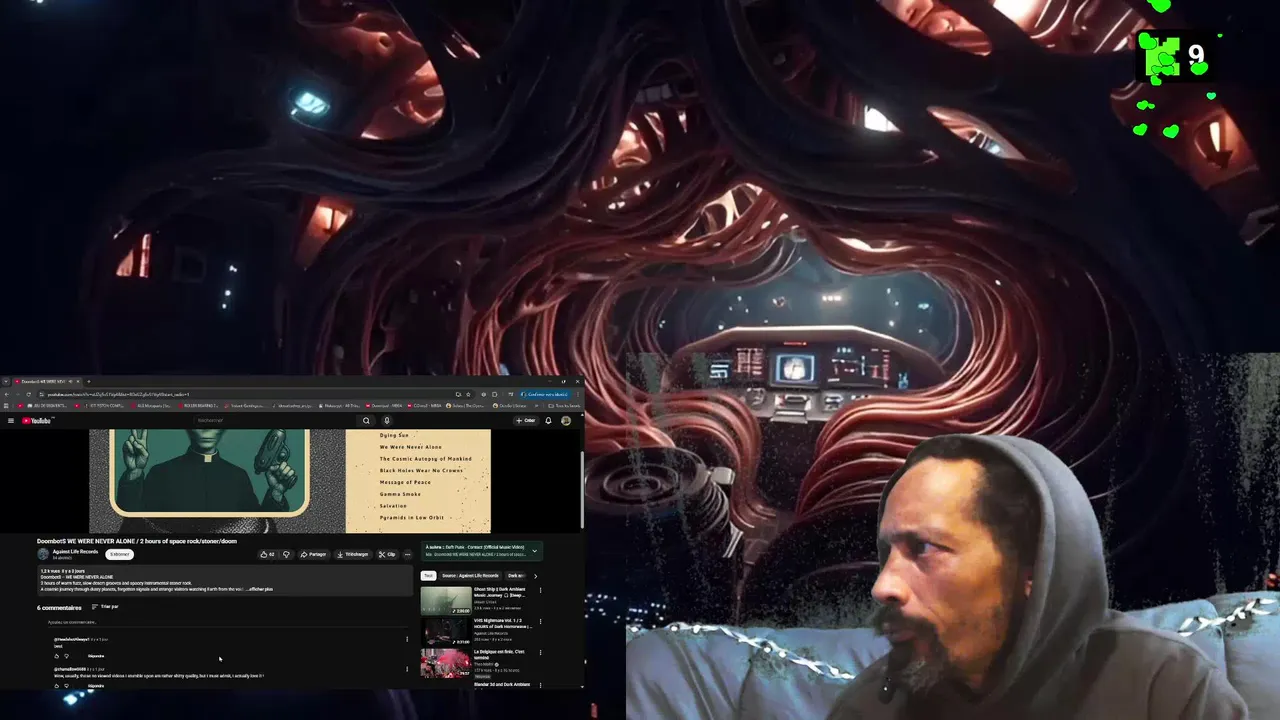The height and width of the screenshot is (720, 1280).
Task: Open the Blender 3d and Dark Ambient title
Action: pyautogui.click(x=501, y=684)
